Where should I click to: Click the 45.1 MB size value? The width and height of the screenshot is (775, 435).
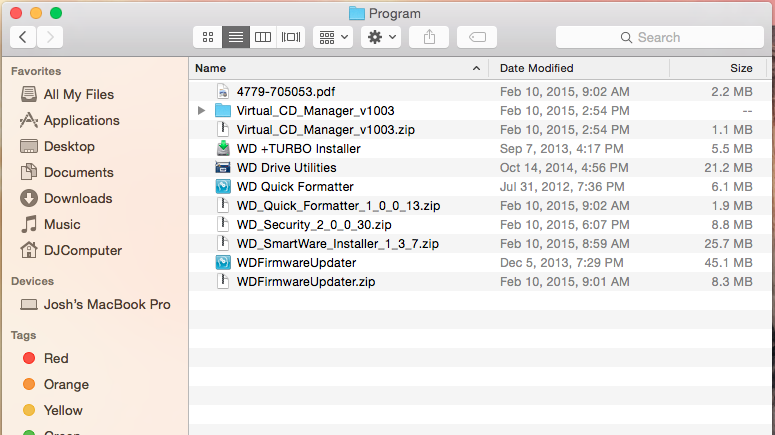[x=728, y=263]
